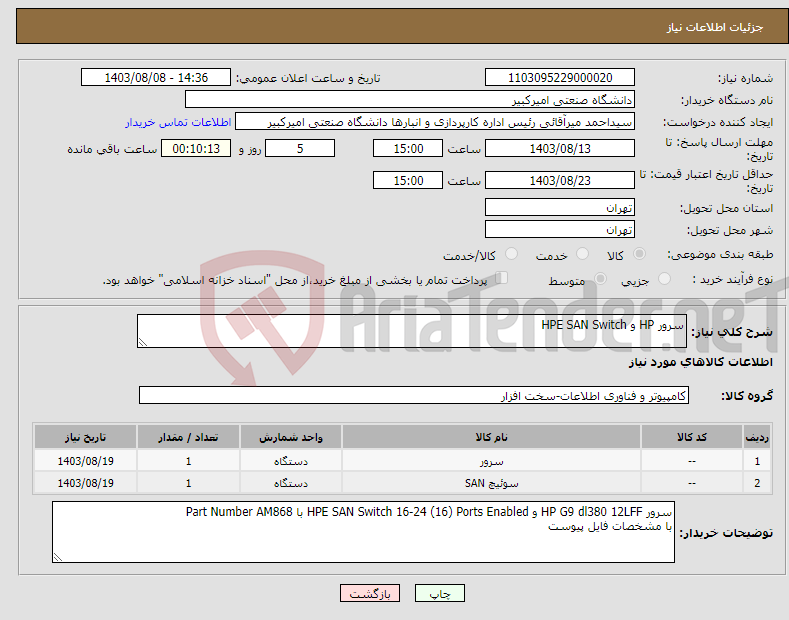Image resolution: width=789 pixels, height=620 pixels.
Task: Click the remaining days field showing 5
Action: [x=300, y=148]
